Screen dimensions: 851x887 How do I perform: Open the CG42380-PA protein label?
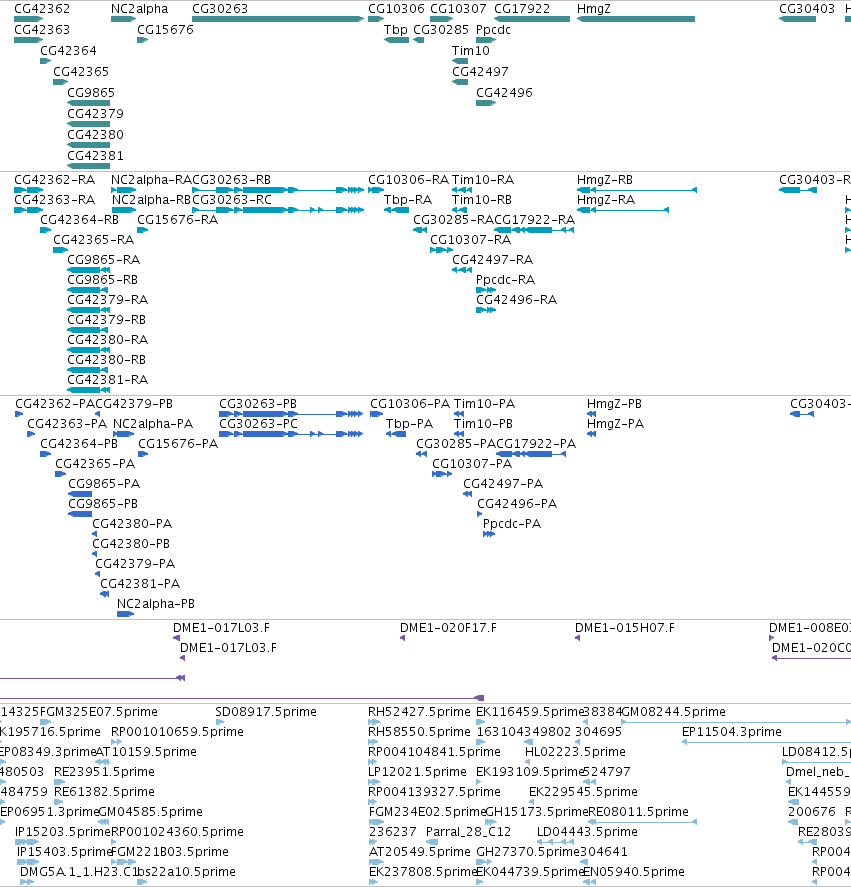click(132, 524)
